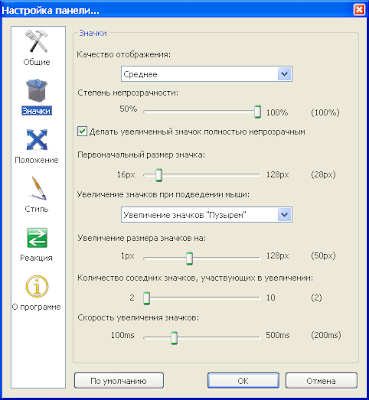369x400 pixels.
Task: Open the Реакция green arrows icon
Action: click(x=37, y=238)
